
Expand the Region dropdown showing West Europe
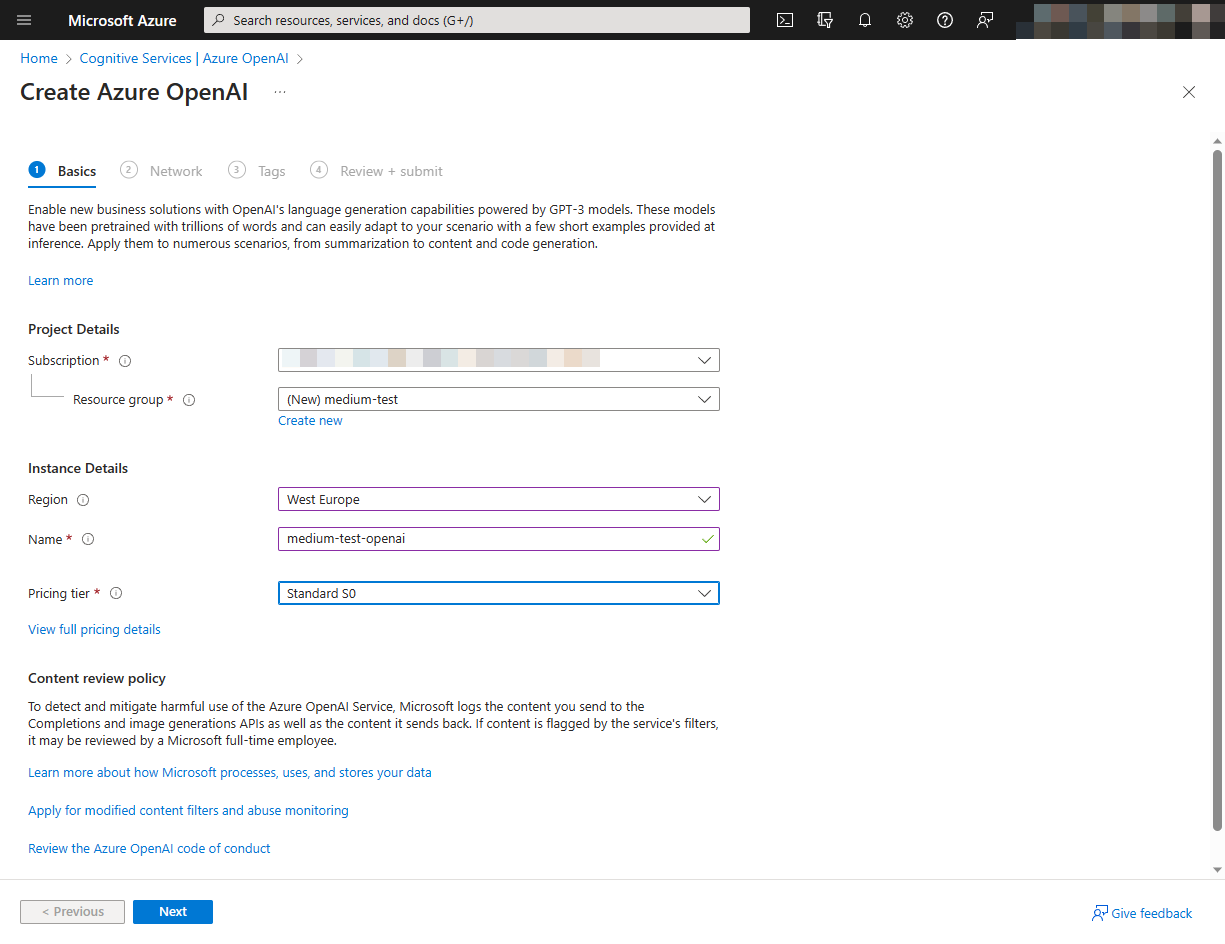click(x=498, y=499)
